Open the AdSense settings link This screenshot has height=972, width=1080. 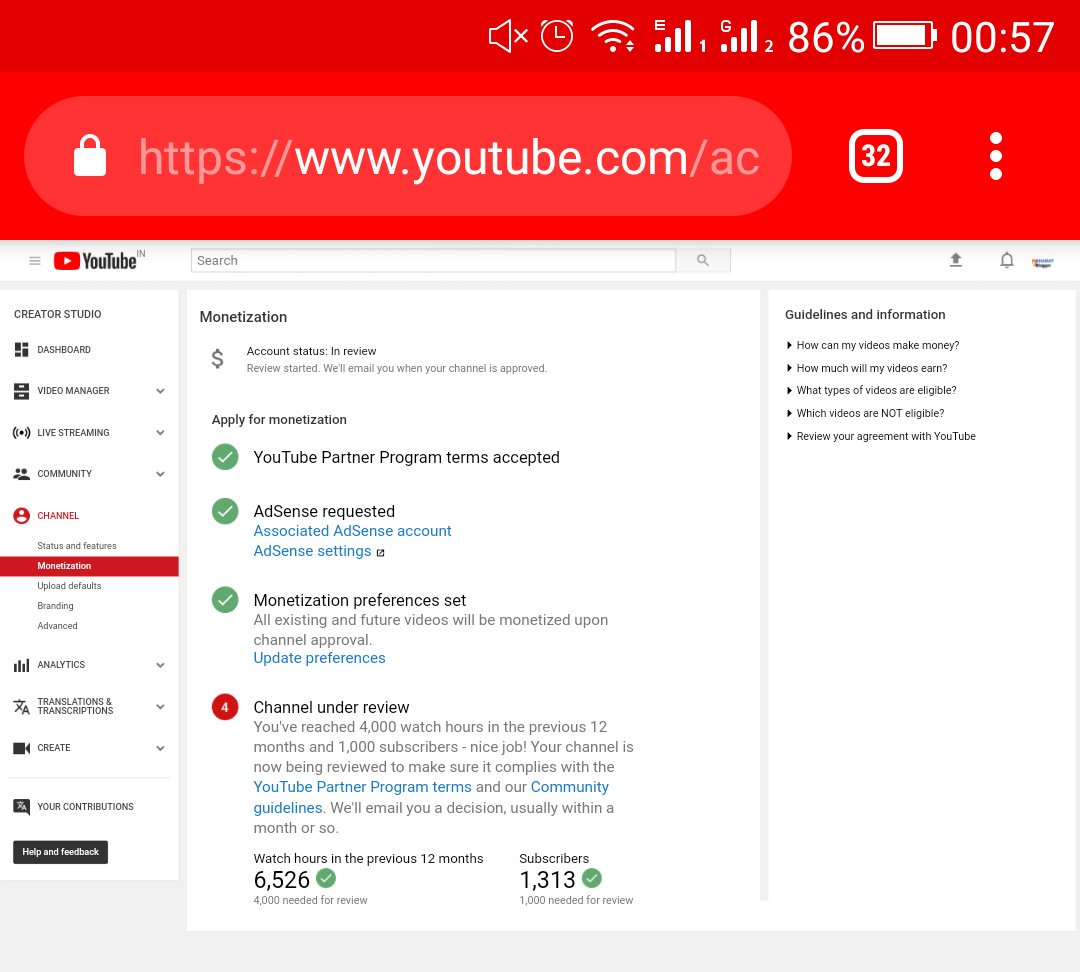click(x=312, y=551)
